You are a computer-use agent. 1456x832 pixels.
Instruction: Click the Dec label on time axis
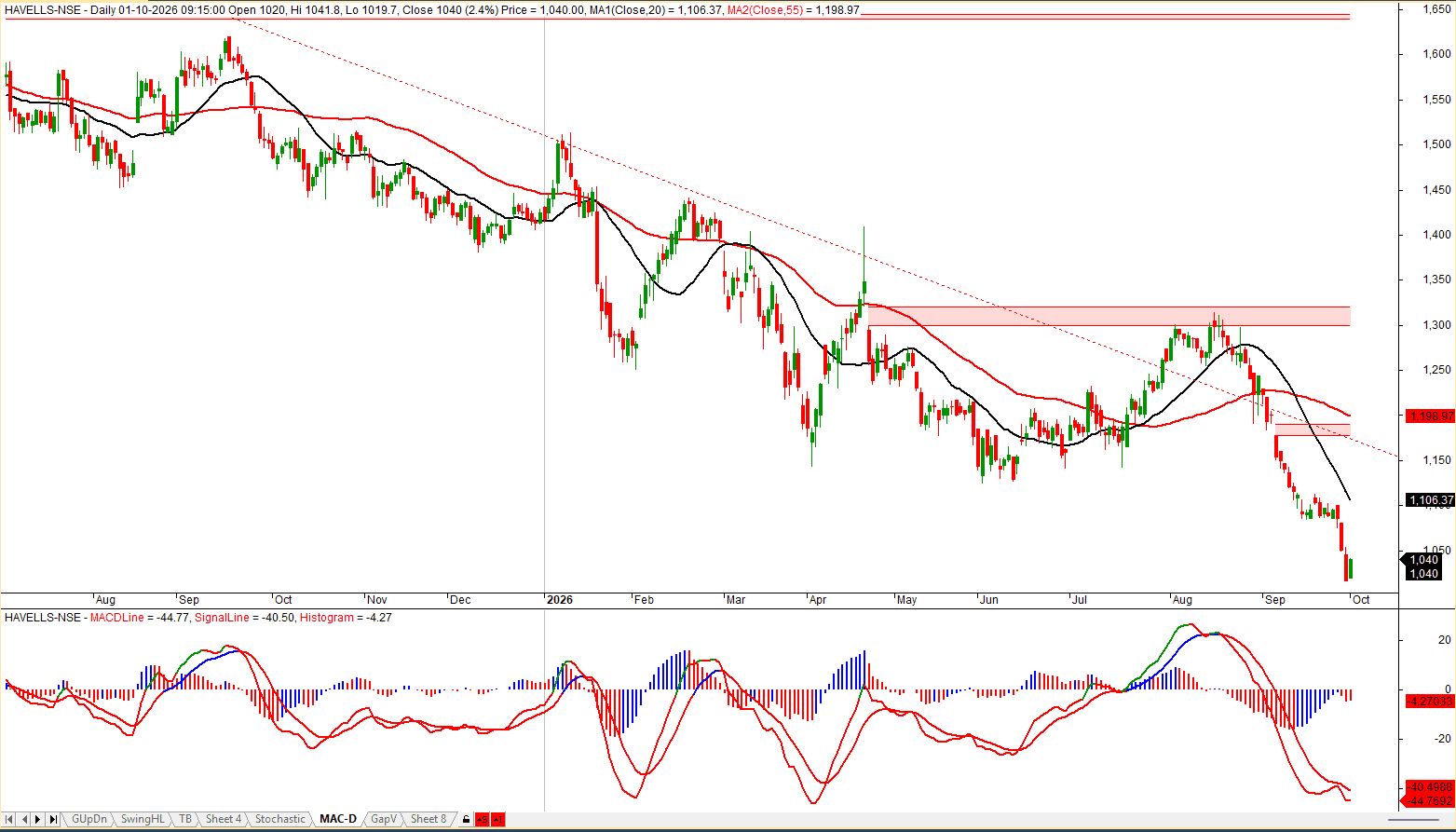(461, 600)
